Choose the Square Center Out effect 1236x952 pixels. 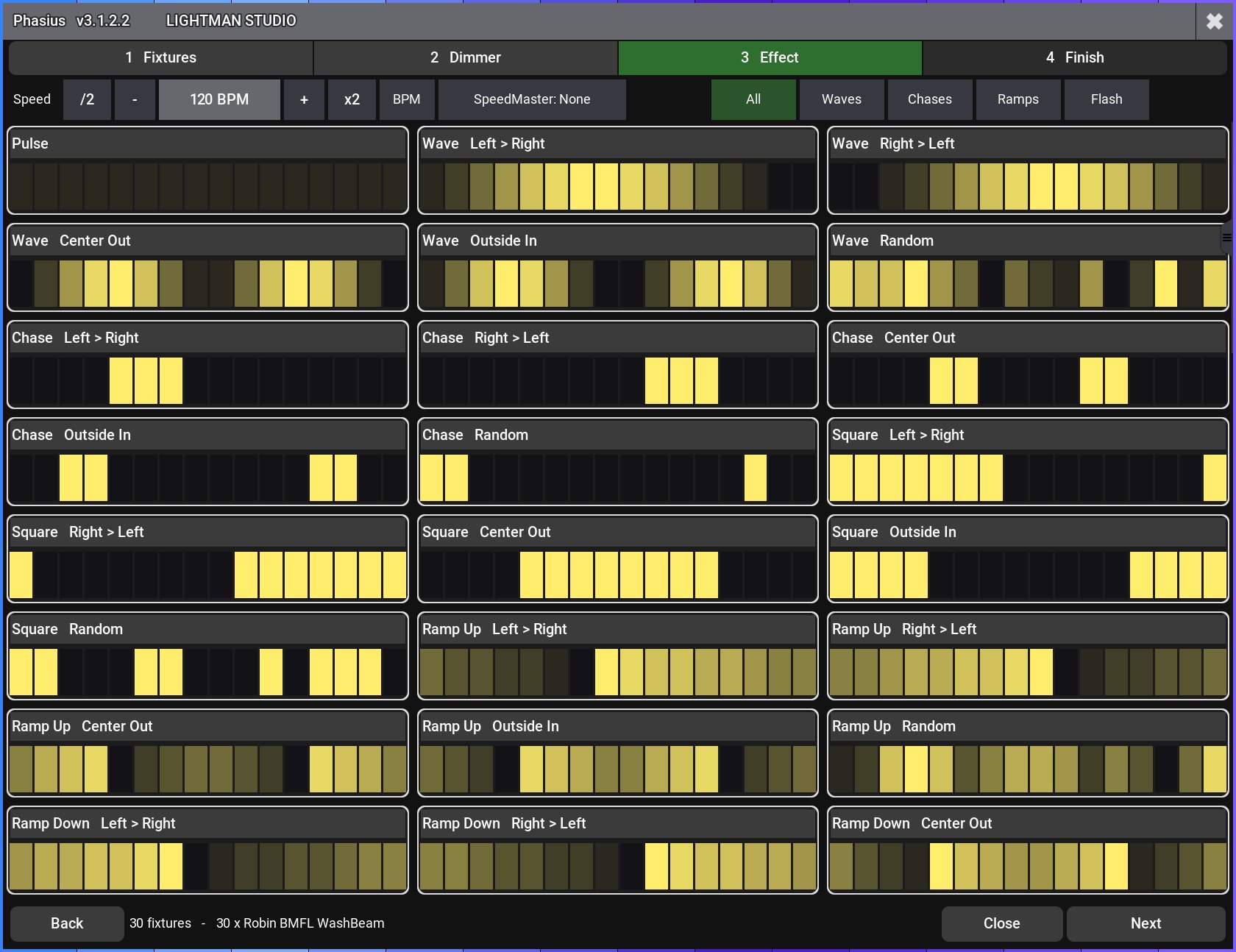(x=618, y=559)
